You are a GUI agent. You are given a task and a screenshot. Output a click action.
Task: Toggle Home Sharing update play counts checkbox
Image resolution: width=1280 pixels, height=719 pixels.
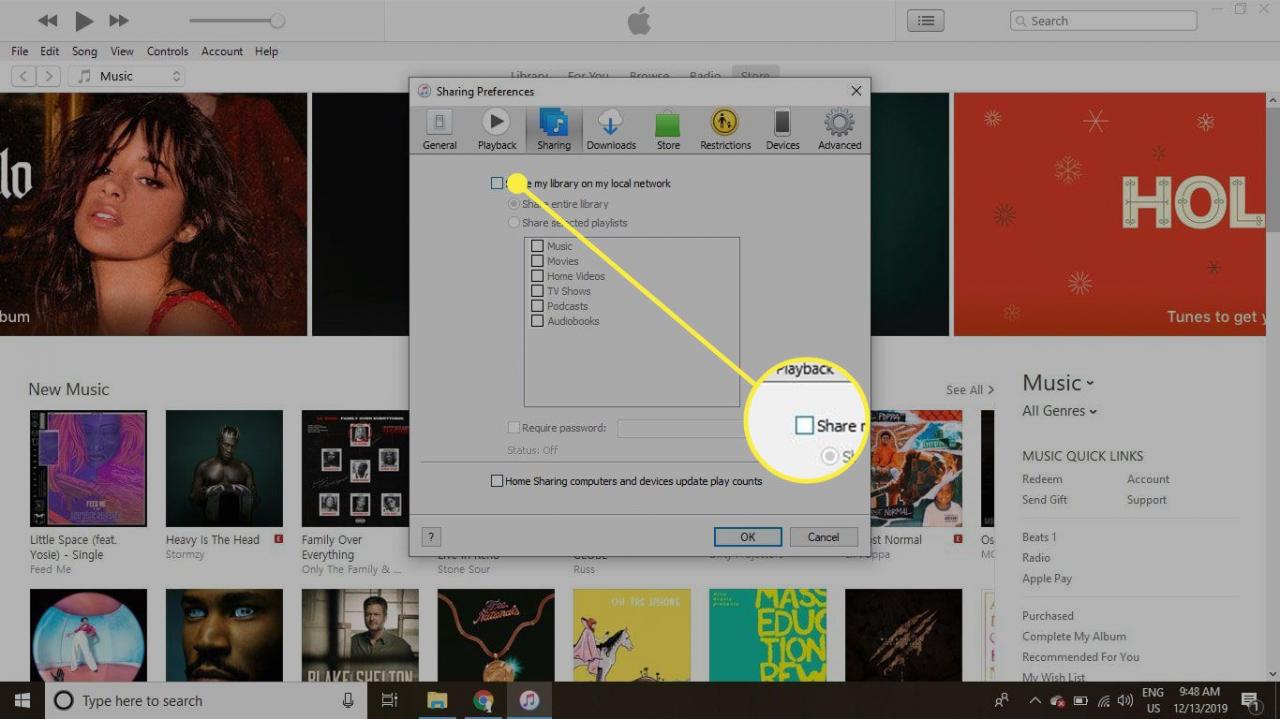point(497,481)
